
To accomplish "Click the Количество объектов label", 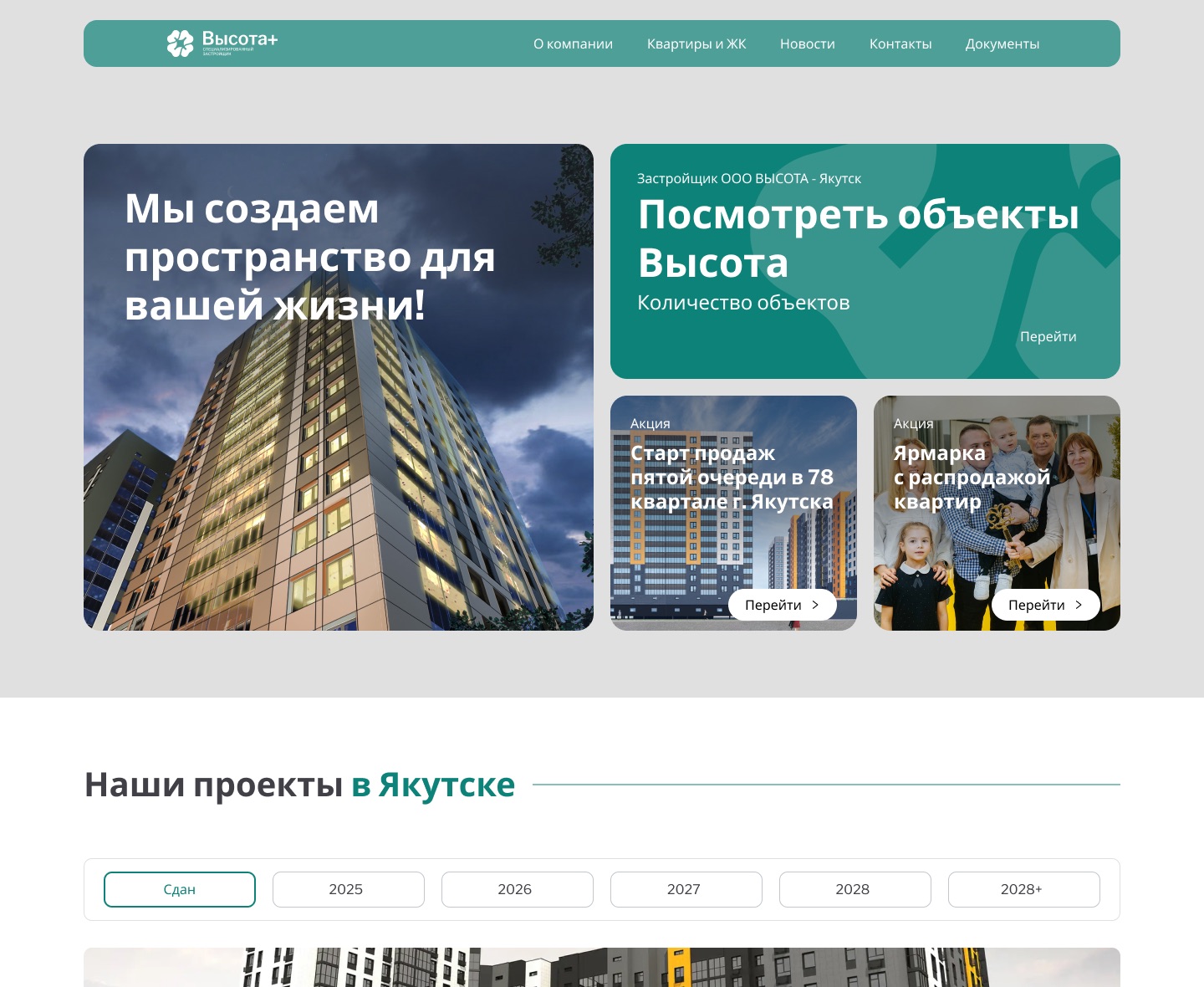I will 743,303.
